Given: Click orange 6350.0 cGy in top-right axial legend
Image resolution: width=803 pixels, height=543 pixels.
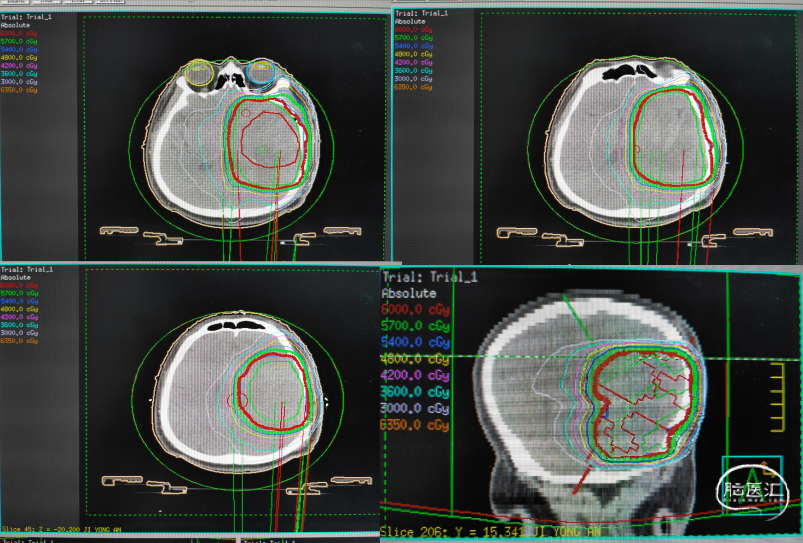Looking at the screenshot, I should pos(413,87).
